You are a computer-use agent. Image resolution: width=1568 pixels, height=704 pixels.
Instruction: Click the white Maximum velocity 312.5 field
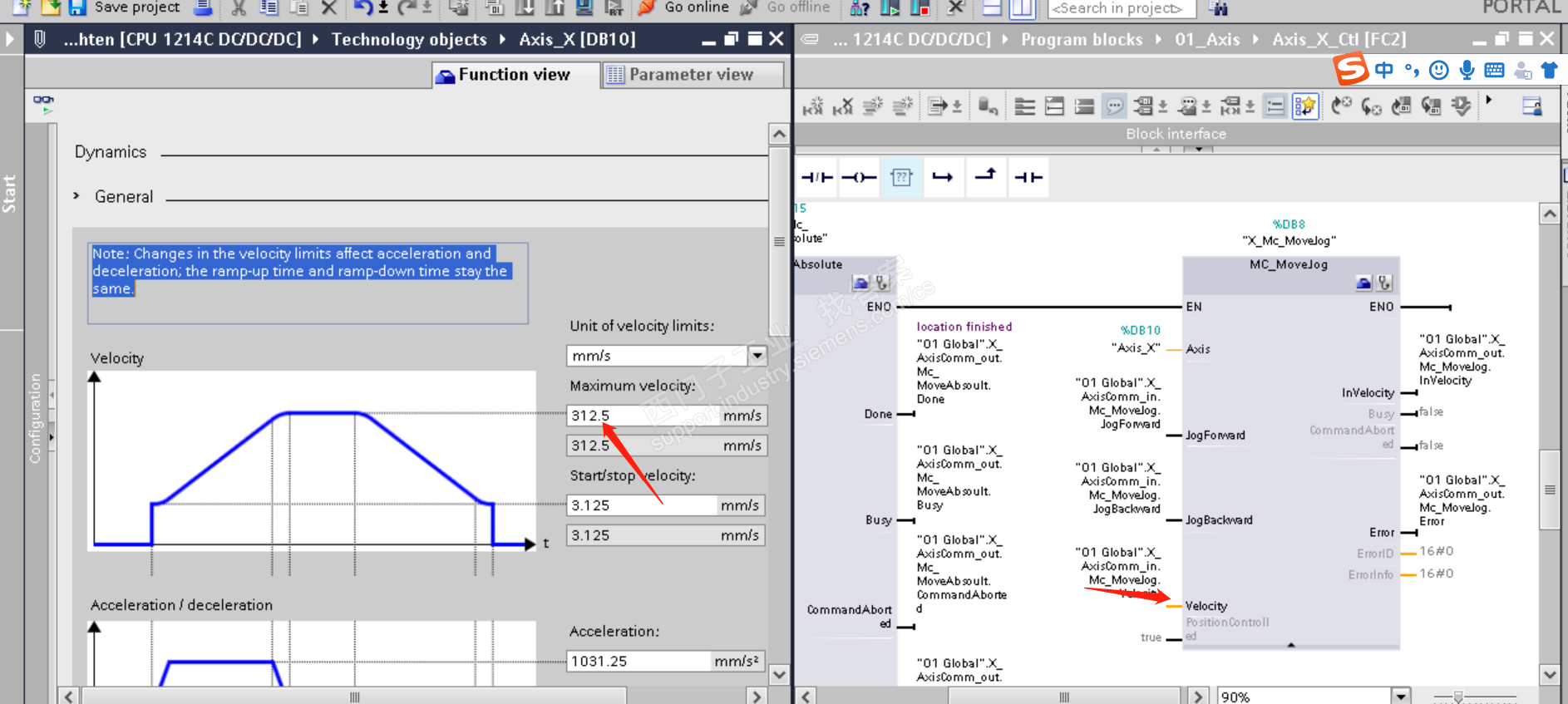point(643,416)
